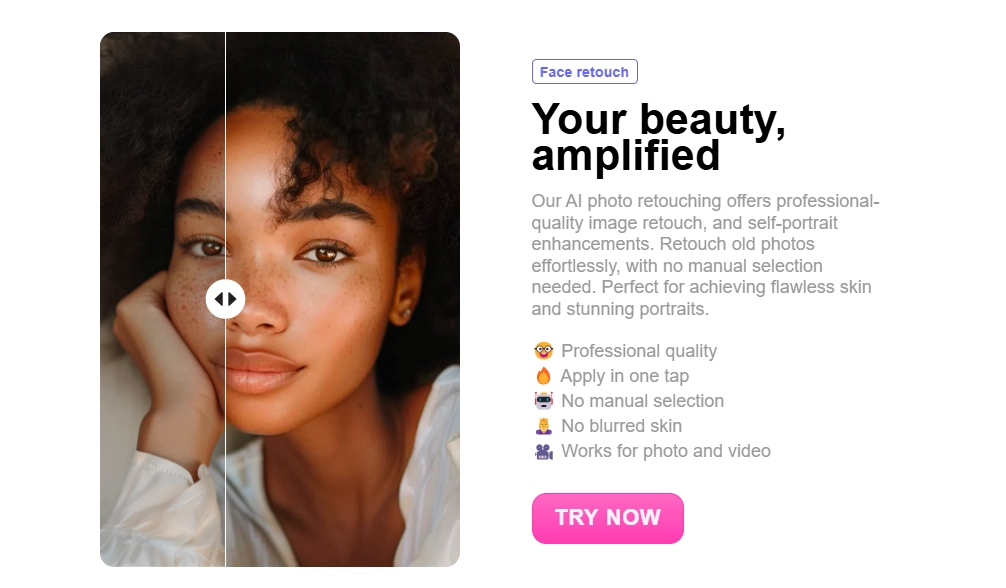Click the "No manual selection" feature text
The image size is (1006, 588).
click(x=642, y=401)
